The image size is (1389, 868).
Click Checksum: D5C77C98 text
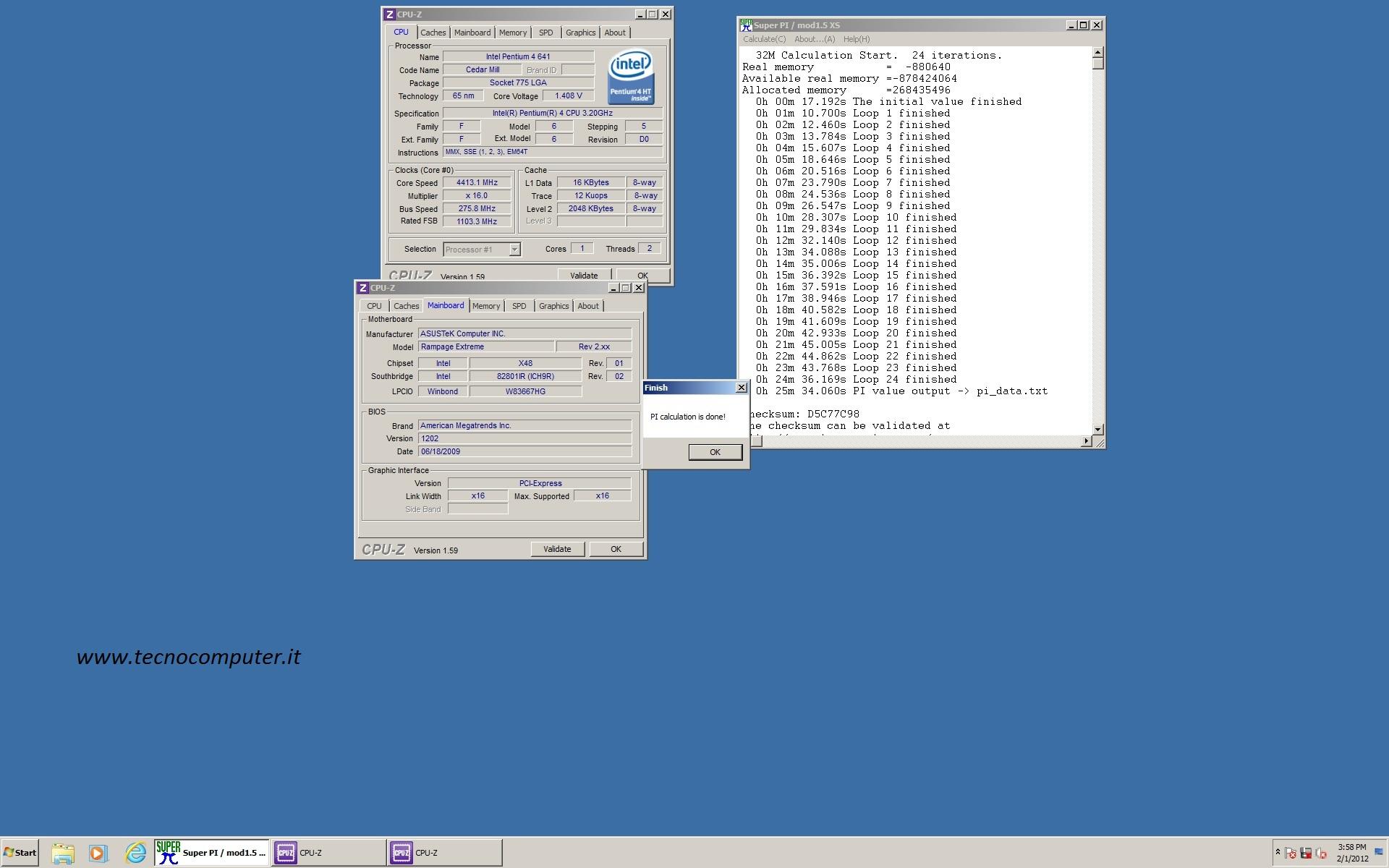point(804,414)
